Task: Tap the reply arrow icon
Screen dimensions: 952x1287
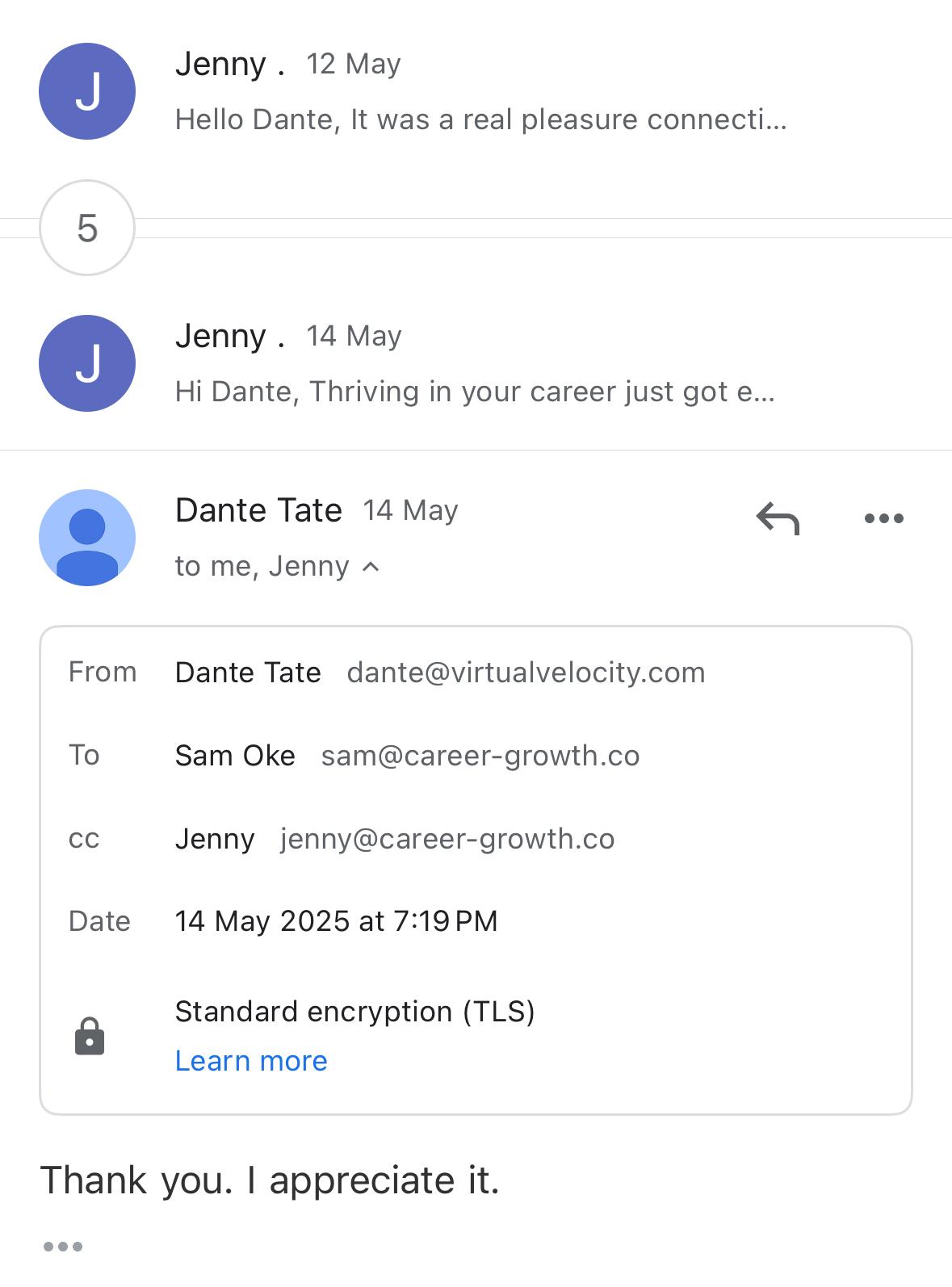Action: [x=778, y=518]
